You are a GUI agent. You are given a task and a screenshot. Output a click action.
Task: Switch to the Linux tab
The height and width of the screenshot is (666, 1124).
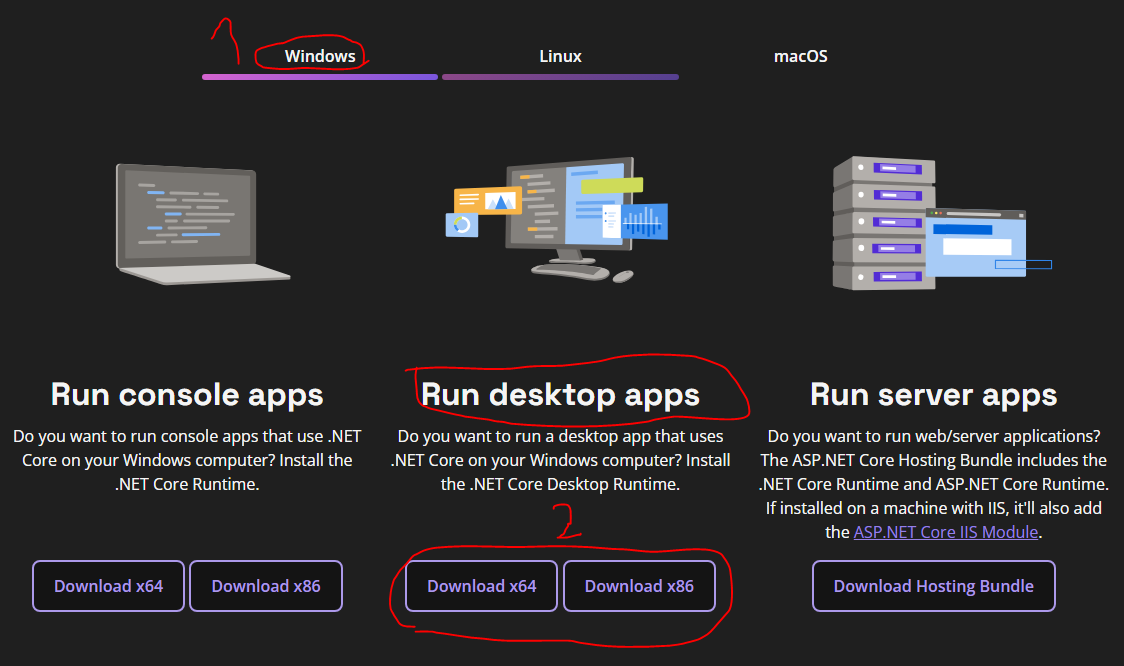click(560, 57)
